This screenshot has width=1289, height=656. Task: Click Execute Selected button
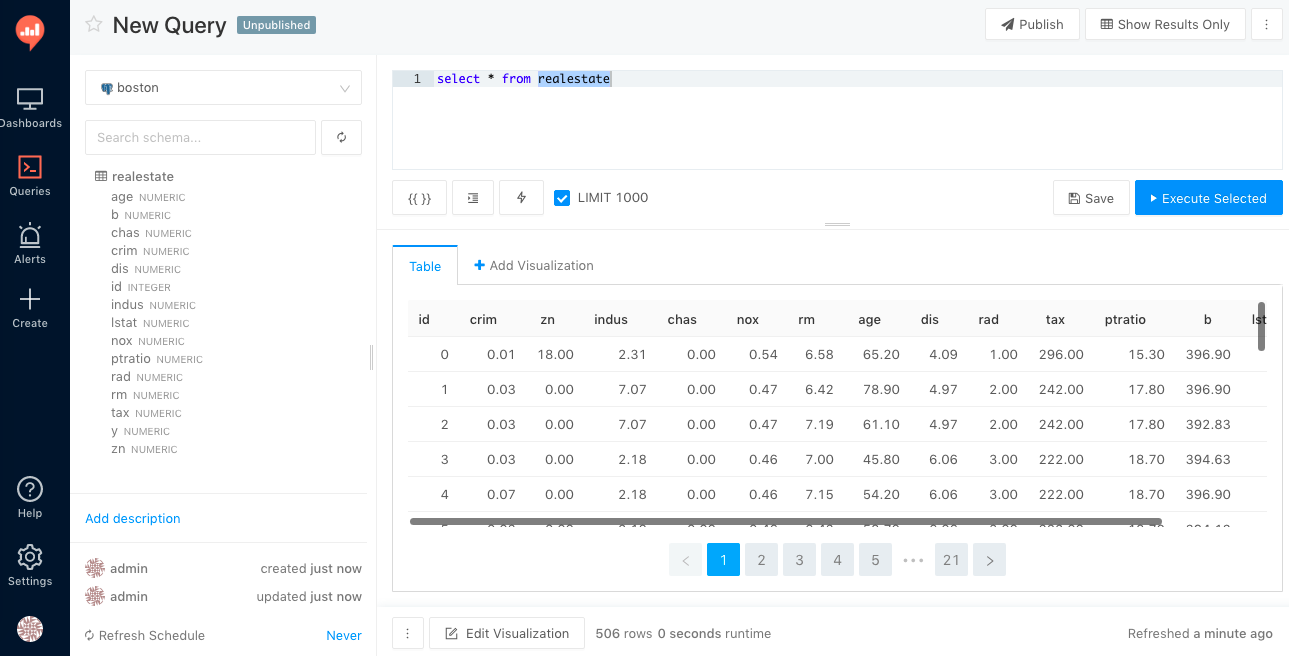pos(1208,198)
